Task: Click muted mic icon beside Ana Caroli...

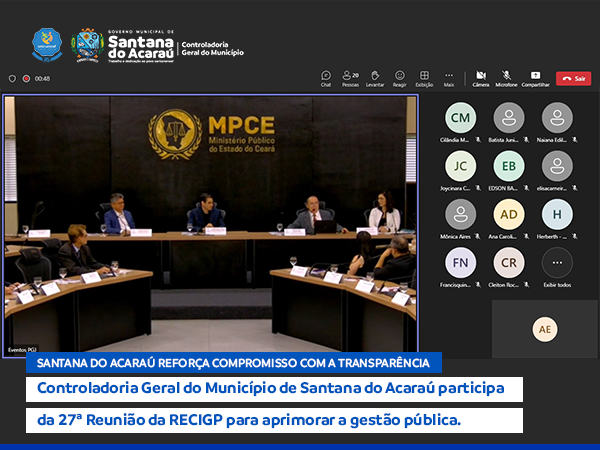Action: (526, 236)
